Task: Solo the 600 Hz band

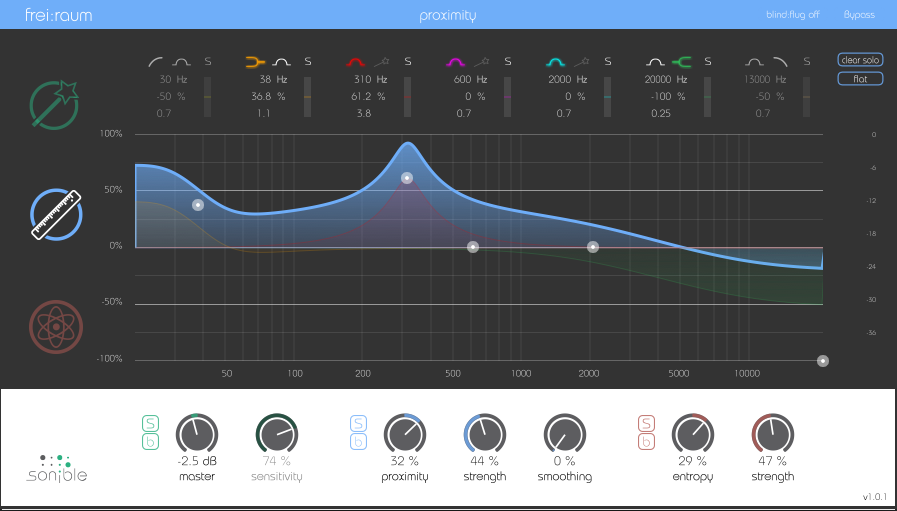Action: coord(507,61)
